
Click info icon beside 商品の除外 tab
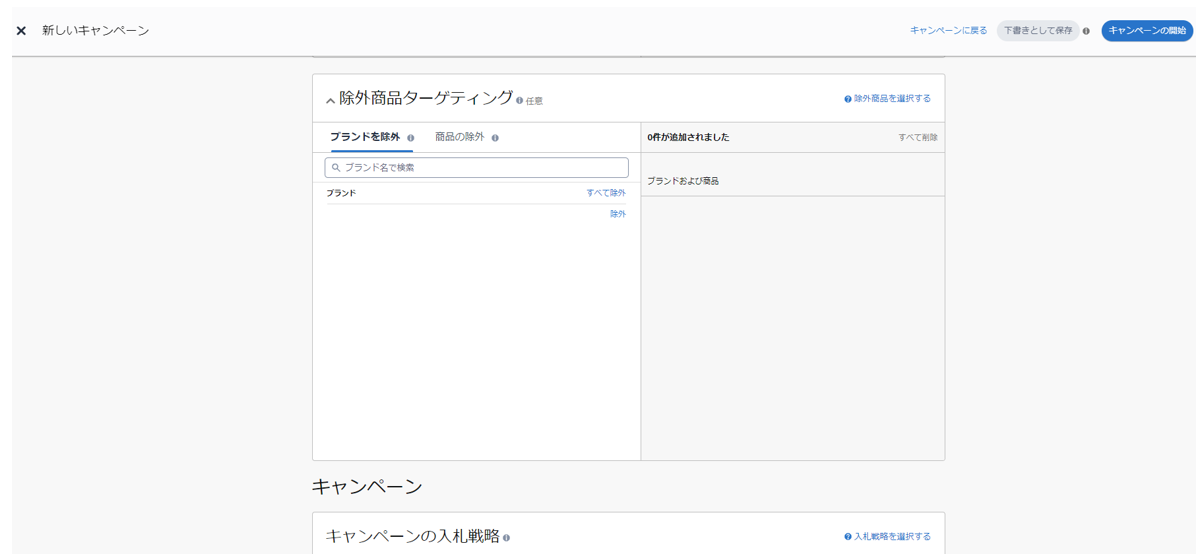pos(495,138)
